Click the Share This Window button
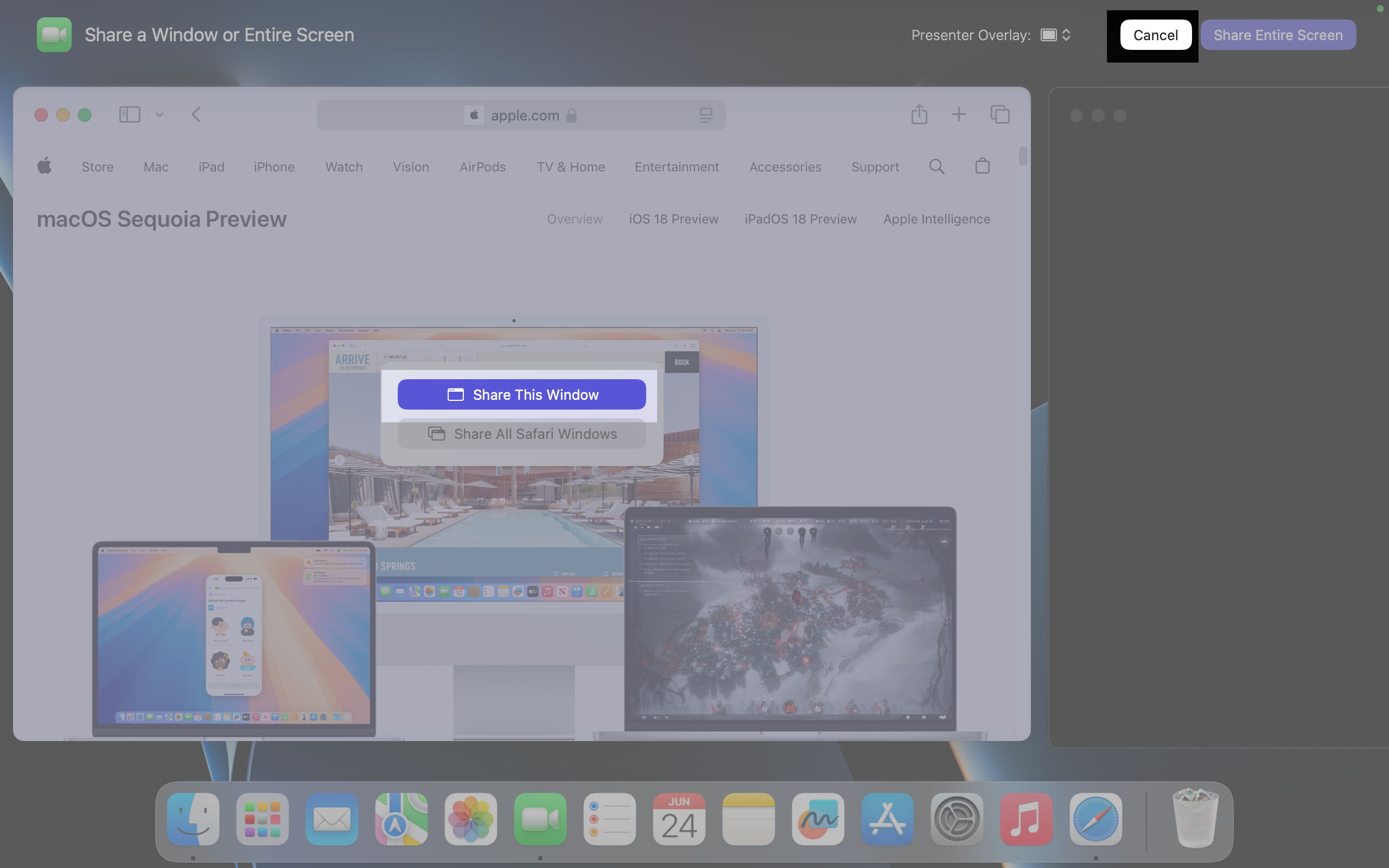This screenshot has width=1389, height=868. coord(521,394)
